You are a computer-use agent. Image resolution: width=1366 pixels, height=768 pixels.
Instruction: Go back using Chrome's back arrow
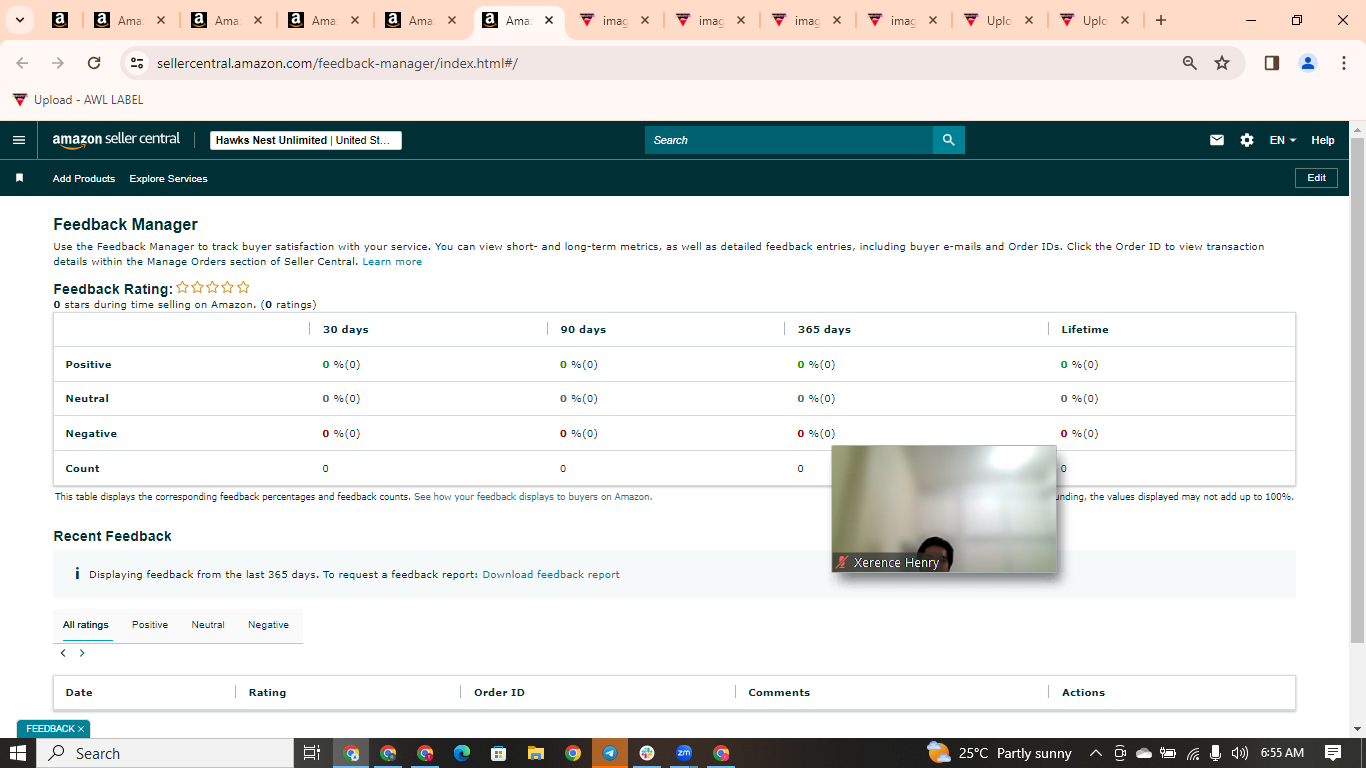click(23, 63)
